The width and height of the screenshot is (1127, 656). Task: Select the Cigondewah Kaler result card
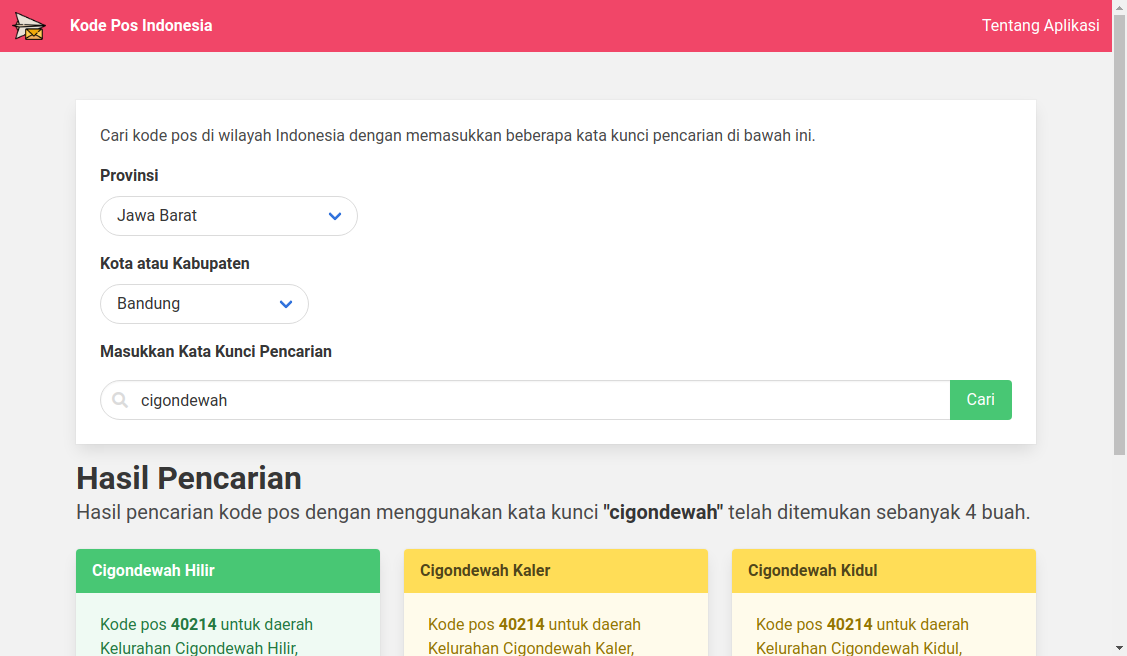click(x=556, y=600)
